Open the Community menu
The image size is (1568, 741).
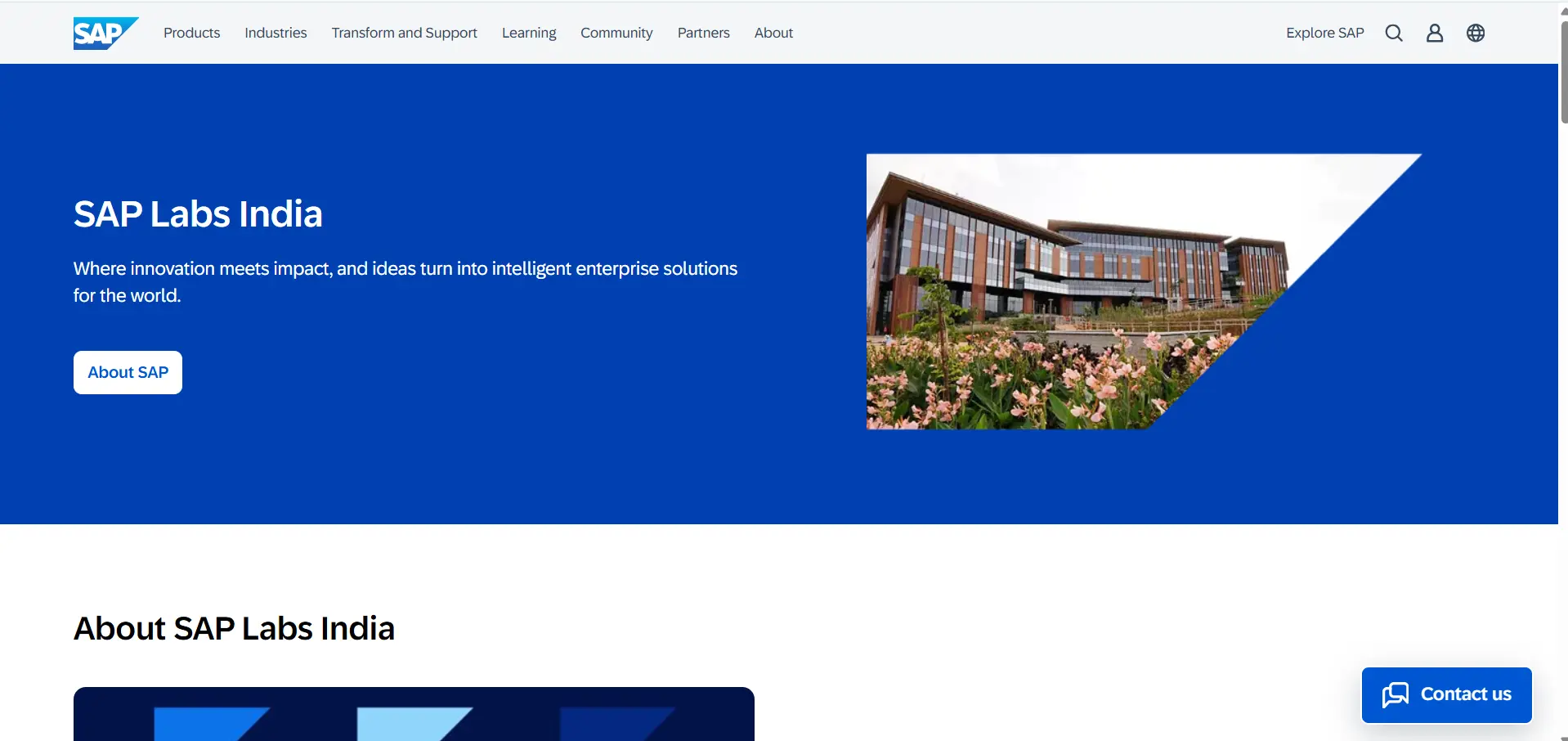click(616, 33)
